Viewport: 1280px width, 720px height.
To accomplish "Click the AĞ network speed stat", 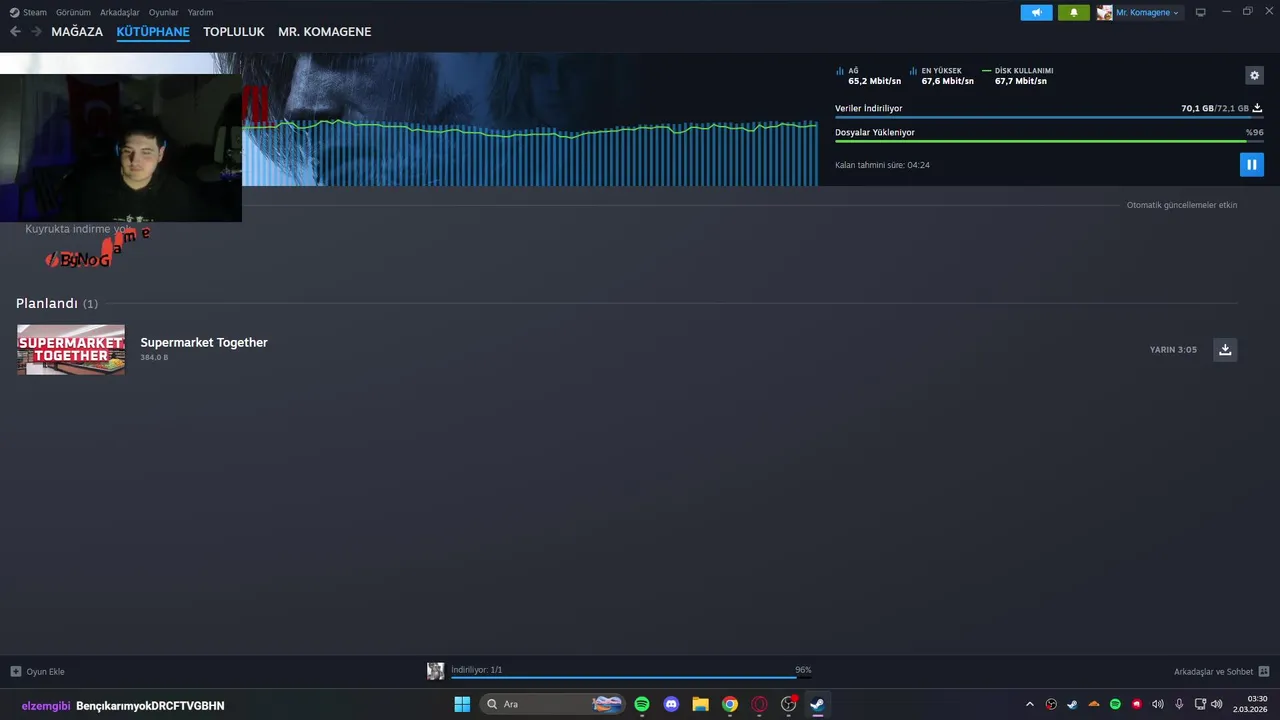I will click(868, 76).
